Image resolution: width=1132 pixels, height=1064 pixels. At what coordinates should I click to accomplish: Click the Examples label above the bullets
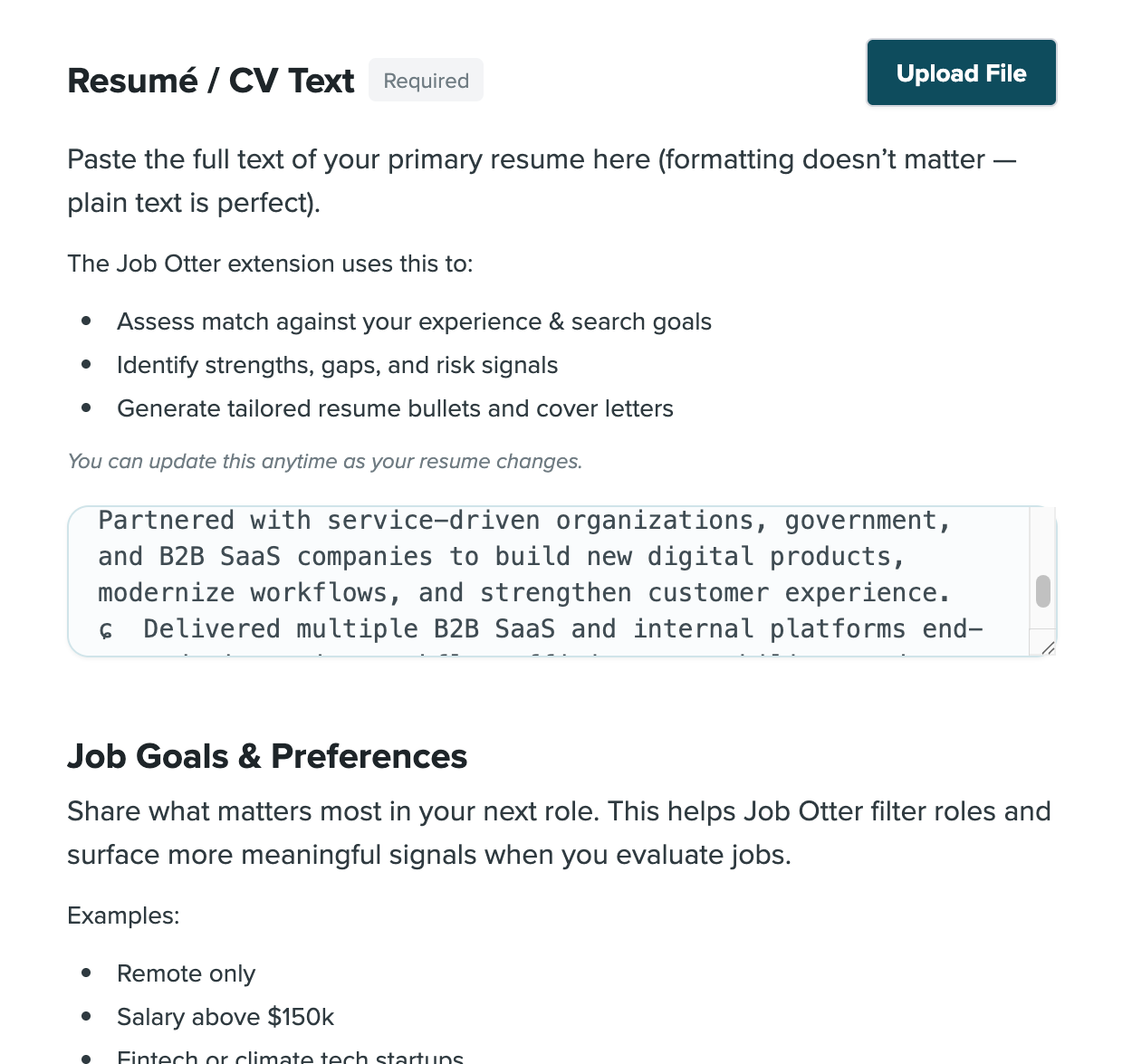pos(123,915)
